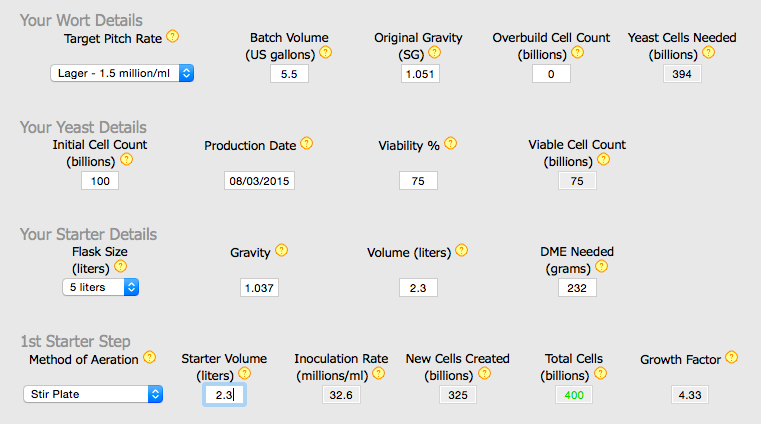Click the DME Needed help icon
This screenshot has height=424, width=761.
click(x=601, y=266)
